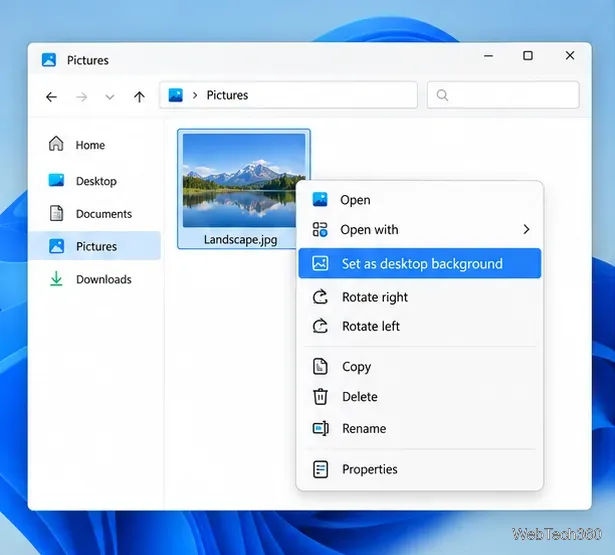
Task: Click the Home house icon
Action: coord(56,144)
